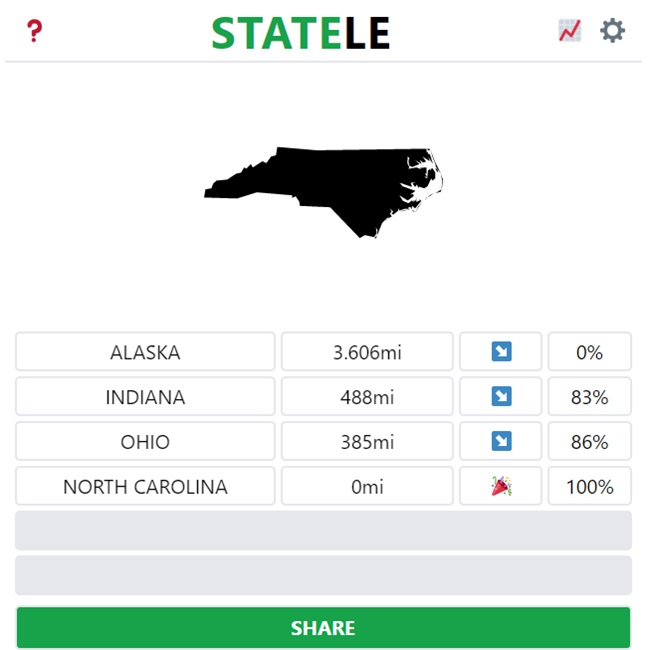This screenshot has height=650, width=650.
Task: Click the southeast arrow in the Alaska row
Action: pyautogui.click(x=501, y=352)
